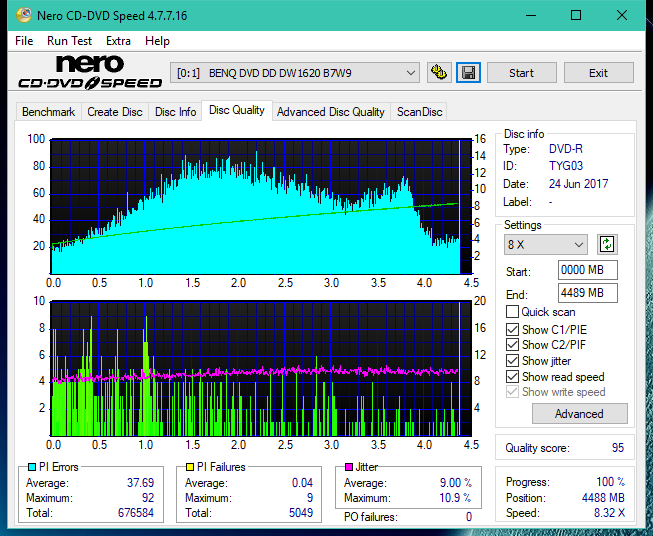The width and height of the screenshot is (653, 536).
Task: Uncheck Show jitter option
Action: coord(512,361)
